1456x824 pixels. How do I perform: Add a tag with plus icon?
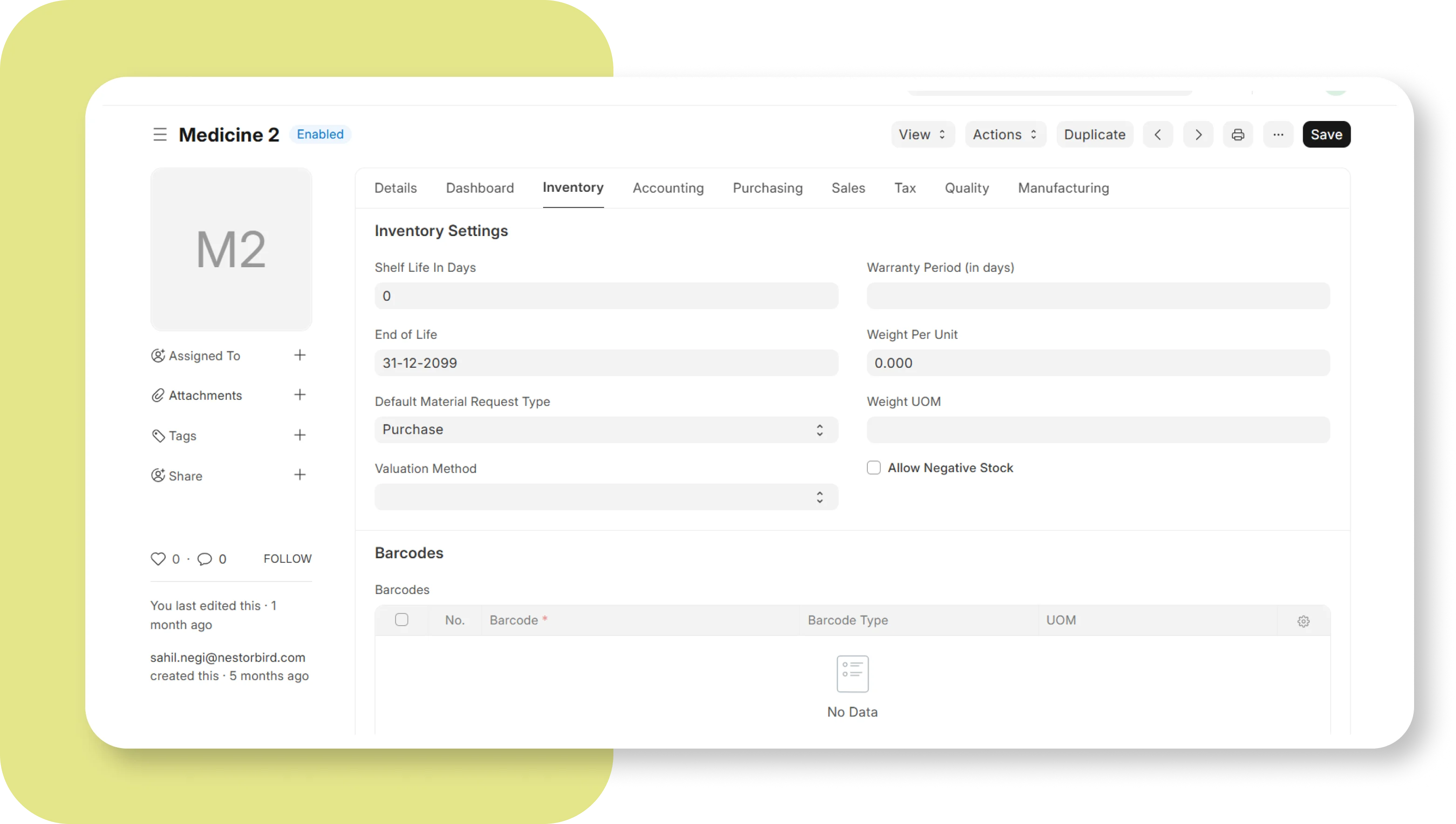click(299, 435)
